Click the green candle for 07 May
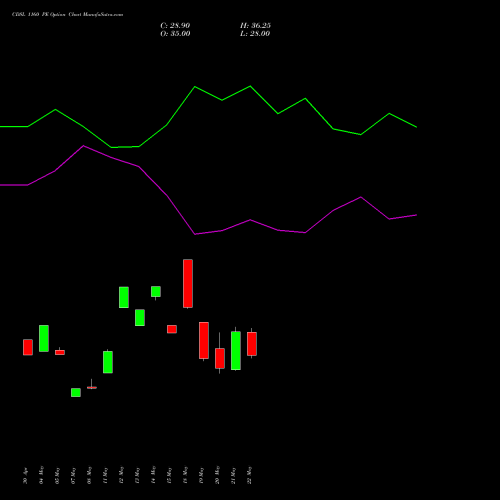This screenshot has width=500, height=500. pos(76,392)
